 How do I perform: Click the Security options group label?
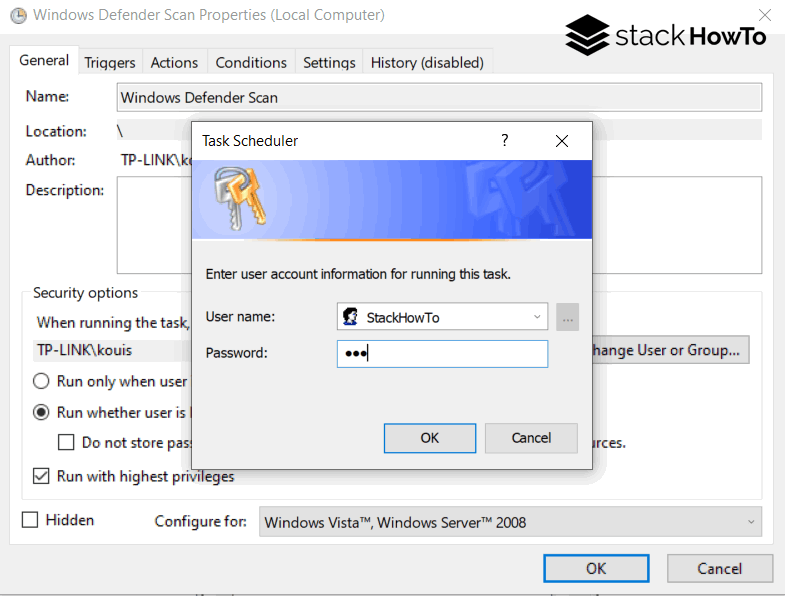coord(85,292)
